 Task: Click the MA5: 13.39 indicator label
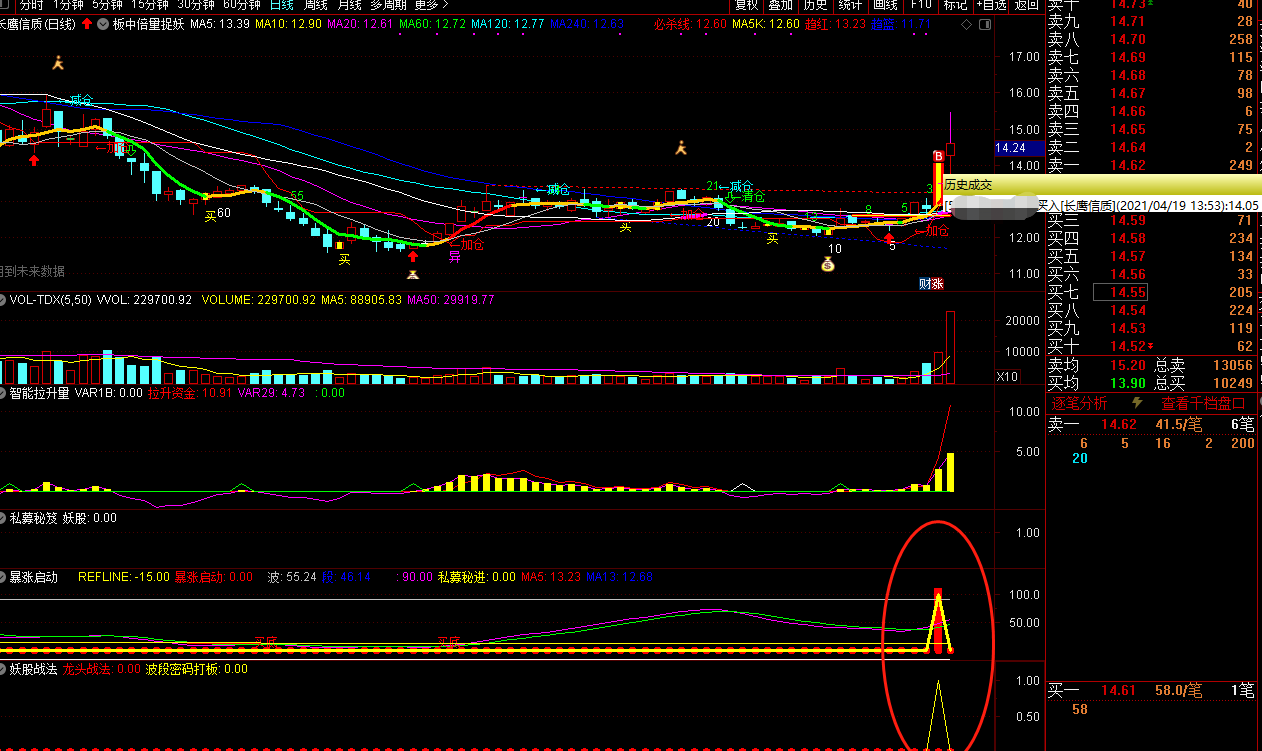pos(220,24)
